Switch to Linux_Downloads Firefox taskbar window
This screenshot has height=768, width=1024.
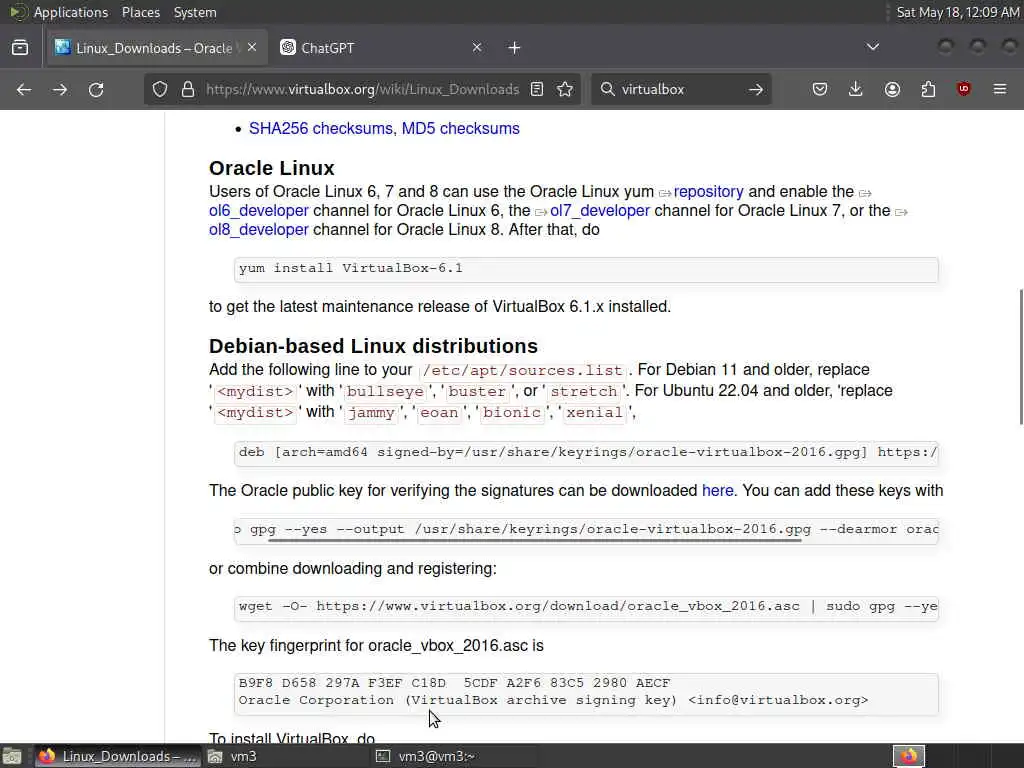coord(118,756)
